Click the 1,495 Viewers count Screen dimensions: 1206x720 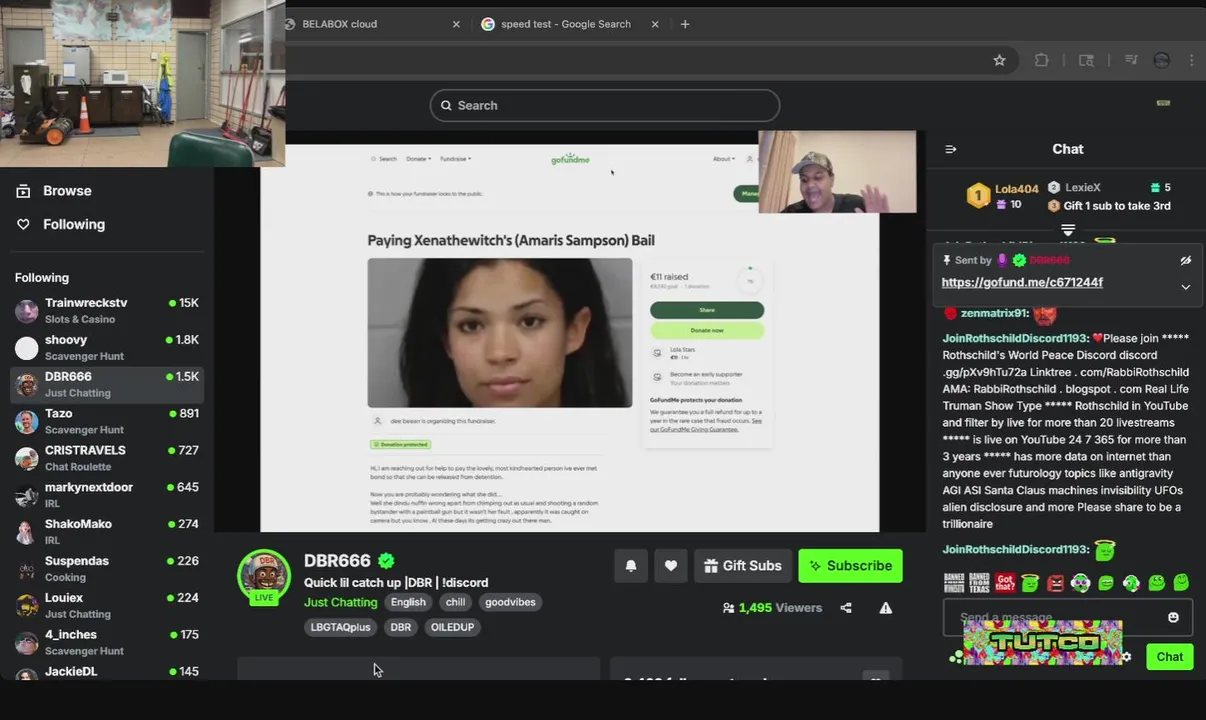coord(772,608)
